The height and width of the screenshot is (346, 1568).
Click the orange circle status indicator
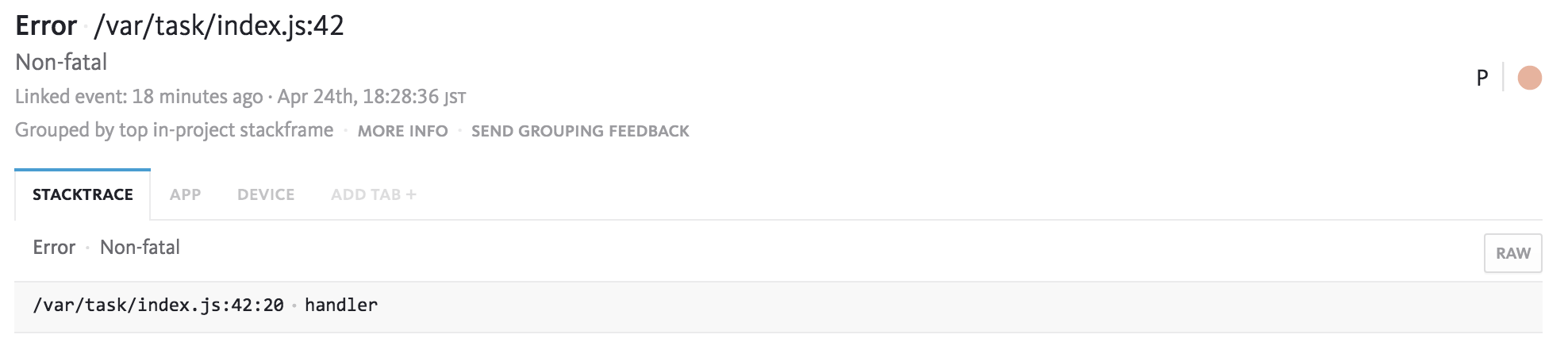pos(1529,78)
